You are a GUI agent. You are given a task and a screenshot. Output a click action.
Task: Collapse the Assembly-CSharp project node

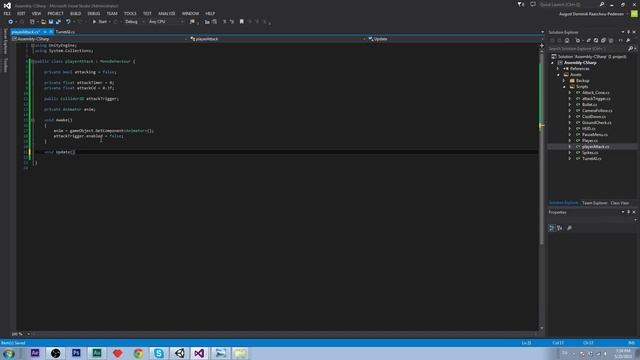coord(553,63)
